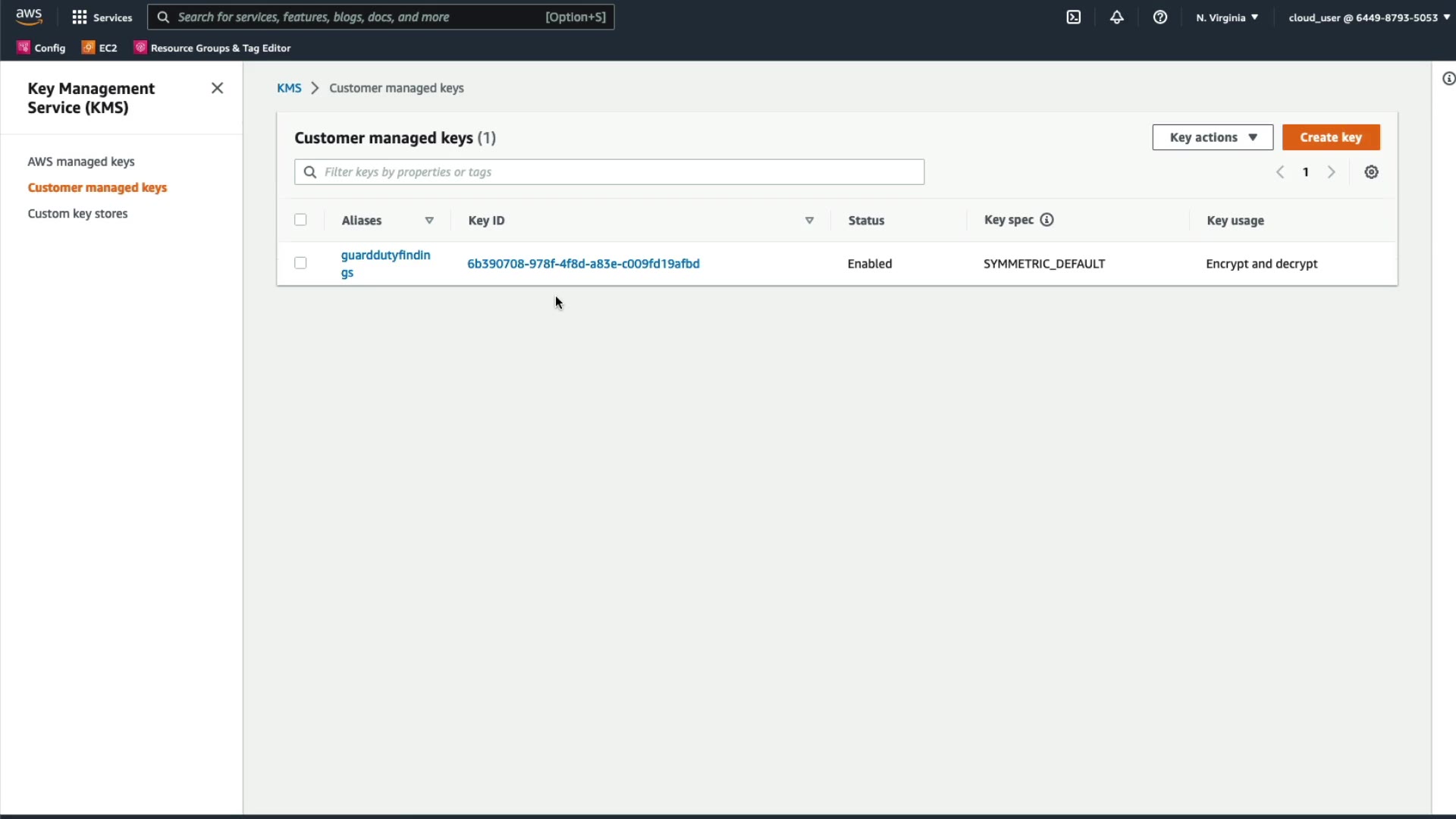The width and height of the screenshot is (1456, 819).
Task: Select all keys header checkbox
Action: coord(300,220)
